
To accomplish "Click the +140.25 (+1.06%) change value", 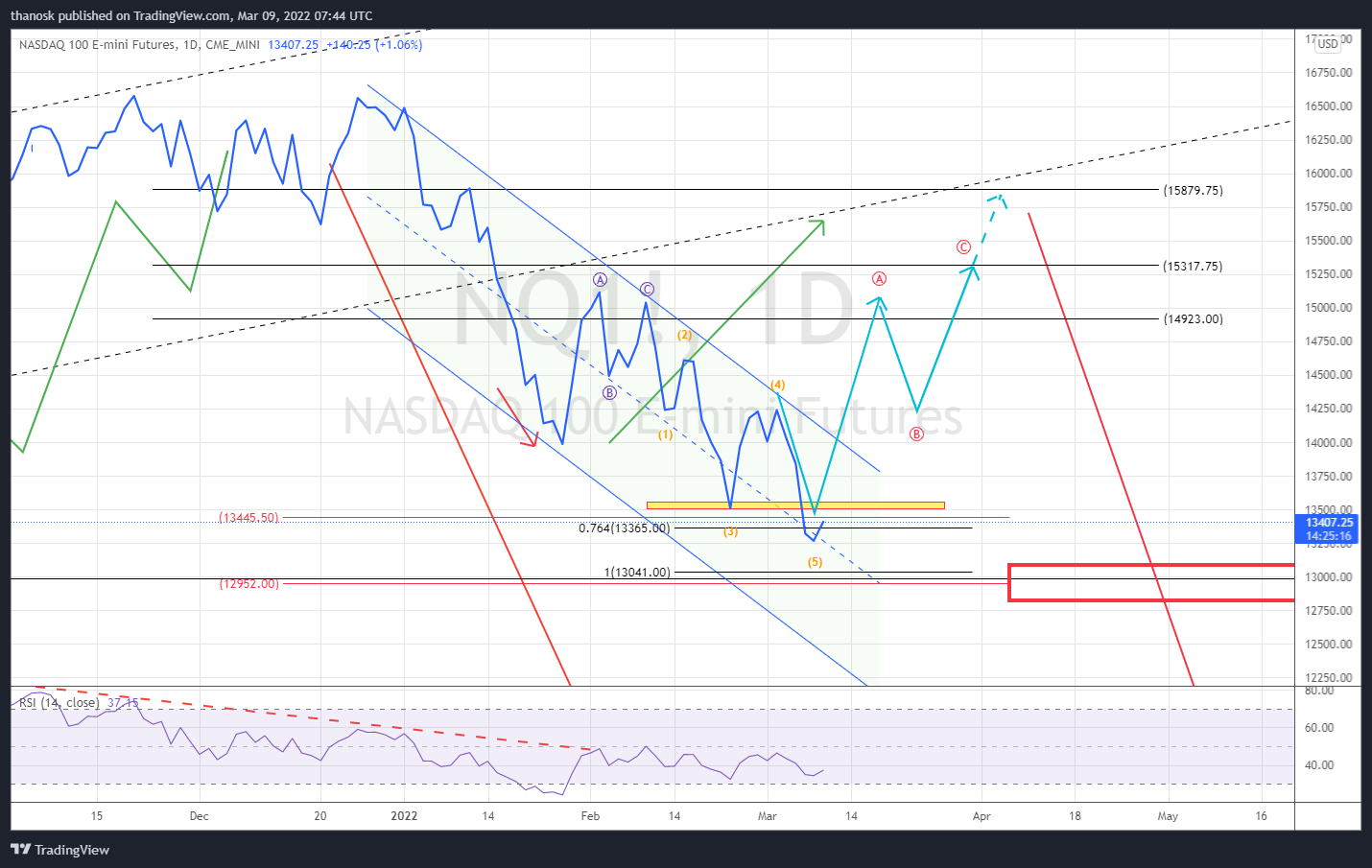I will pos(373,45).
